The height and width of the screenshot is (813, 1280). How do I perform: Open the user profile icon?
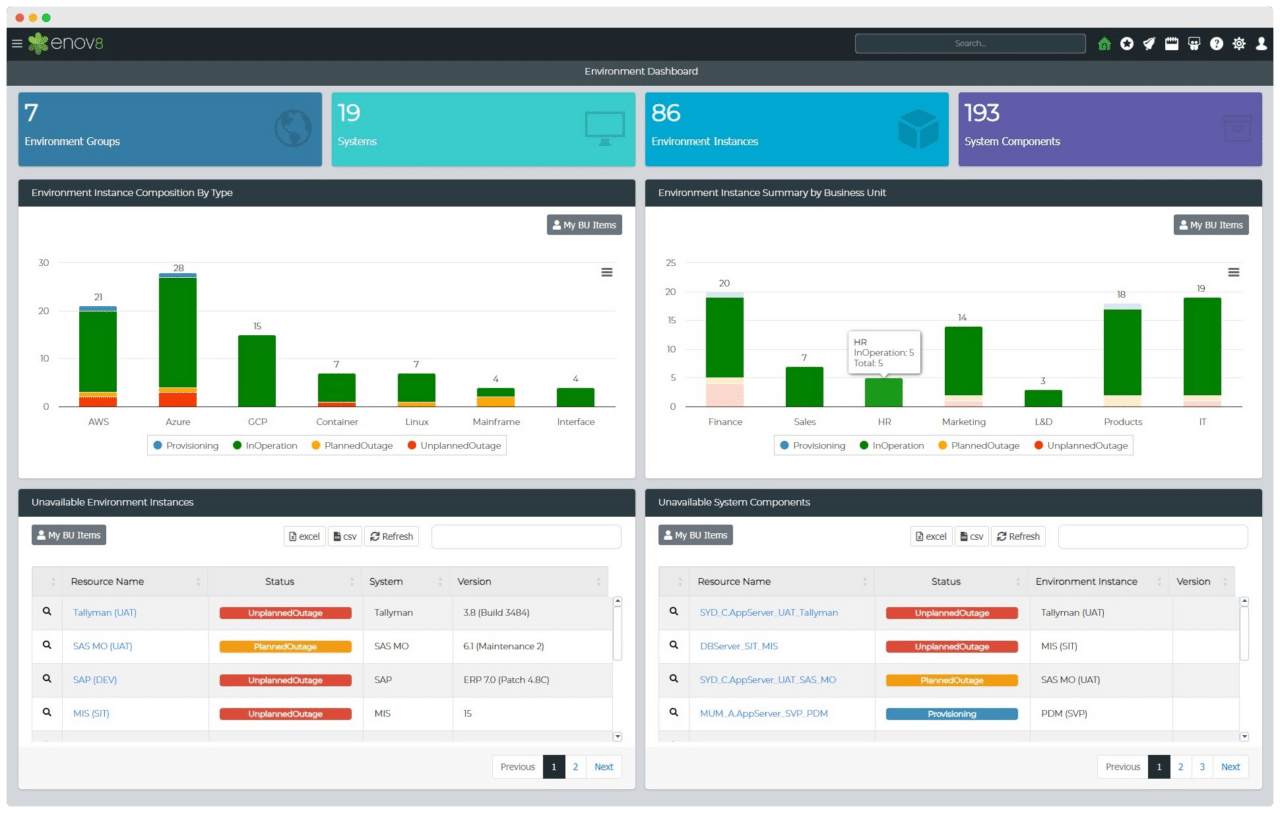pyautogui.click(x=1261, y=43)
